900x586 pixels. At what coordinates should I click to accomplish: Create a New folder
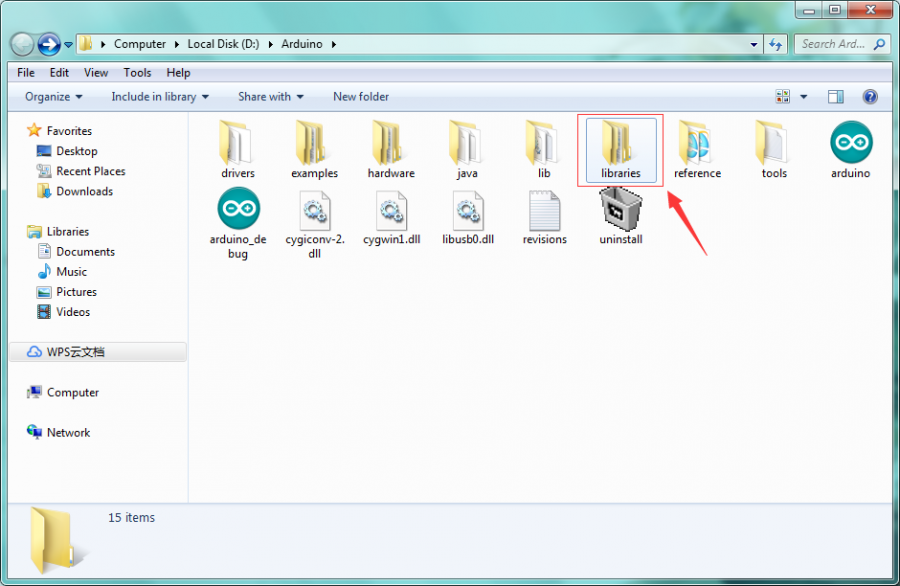(x=360, y=96)
